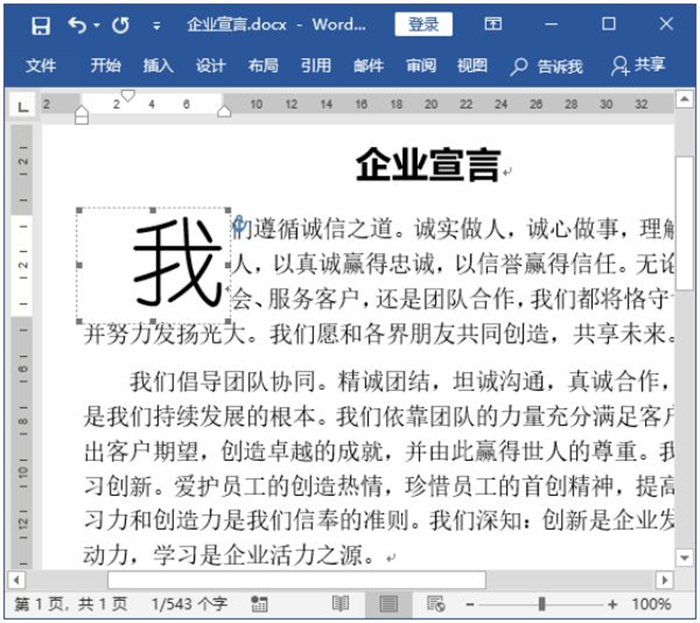Switch to the 插入 ribbon tab

(158, 66)
